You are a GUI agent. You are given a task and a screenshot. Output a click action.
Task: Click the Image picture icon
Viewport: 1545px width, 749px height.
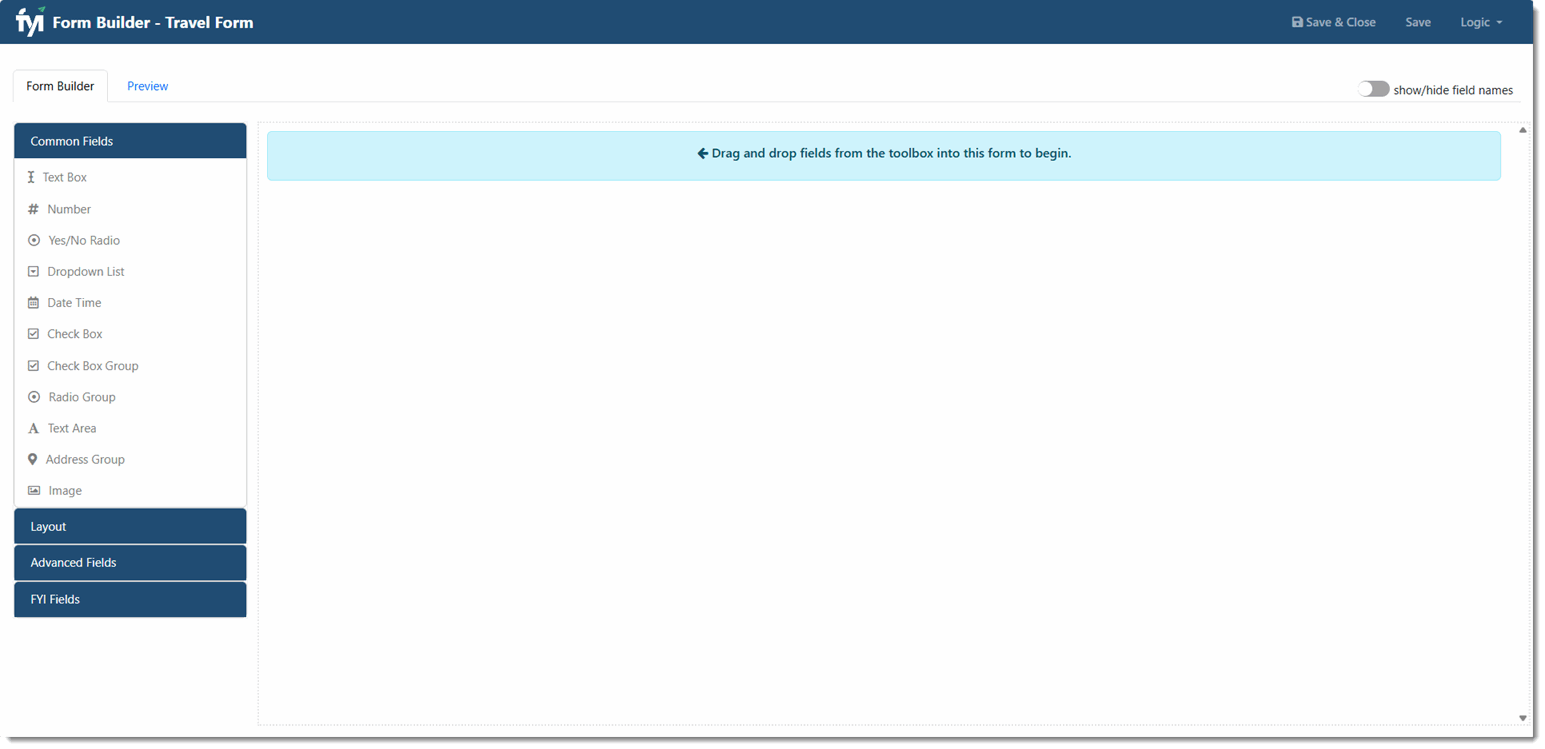pos(34,491)
